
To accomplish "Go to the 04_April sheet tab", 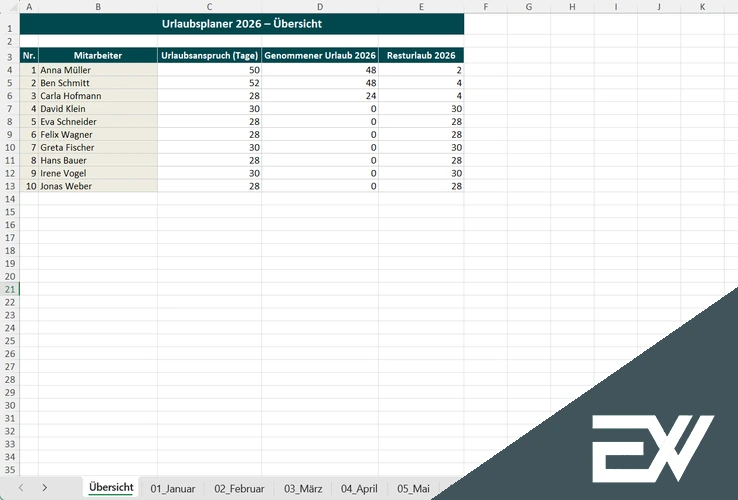I will [x=359, y=489].
